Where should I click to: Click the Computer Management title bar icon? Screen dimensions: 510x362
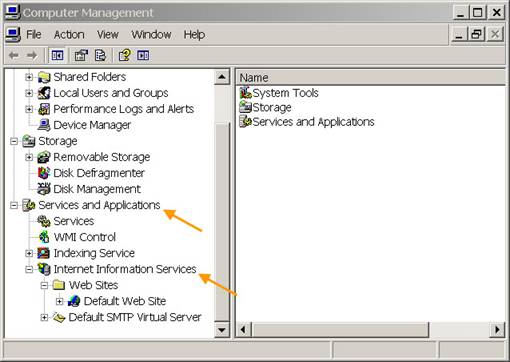pyautogui.click(x=13, y=12)
